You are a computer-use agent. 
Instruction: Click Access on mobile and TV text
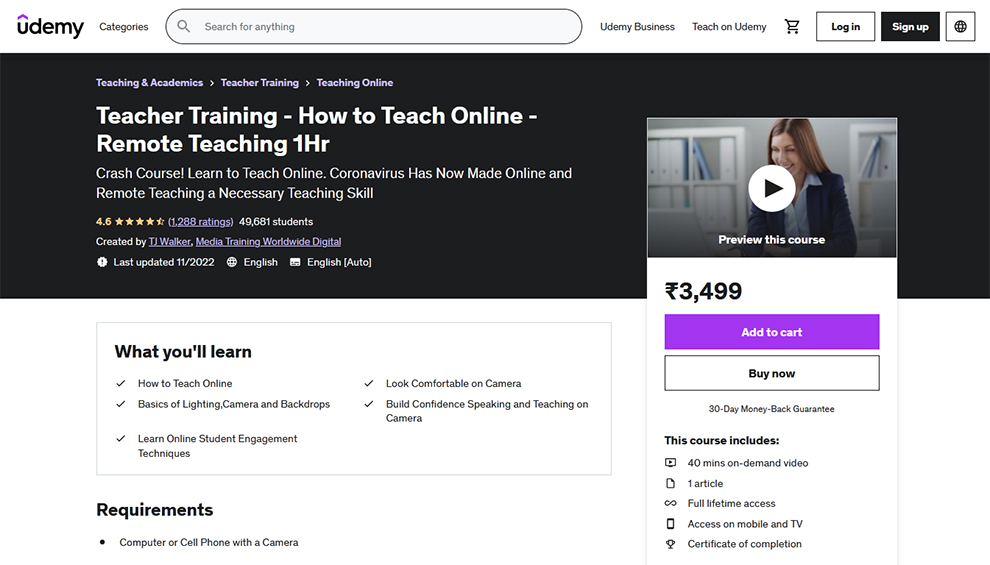tap(745, 524)
